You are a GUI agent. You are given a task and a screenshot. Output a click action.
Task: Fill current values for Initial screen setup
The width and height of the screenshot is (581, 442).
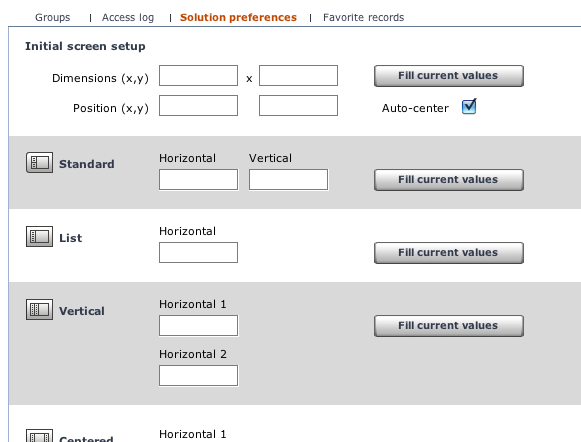click(x=449, y=76)
